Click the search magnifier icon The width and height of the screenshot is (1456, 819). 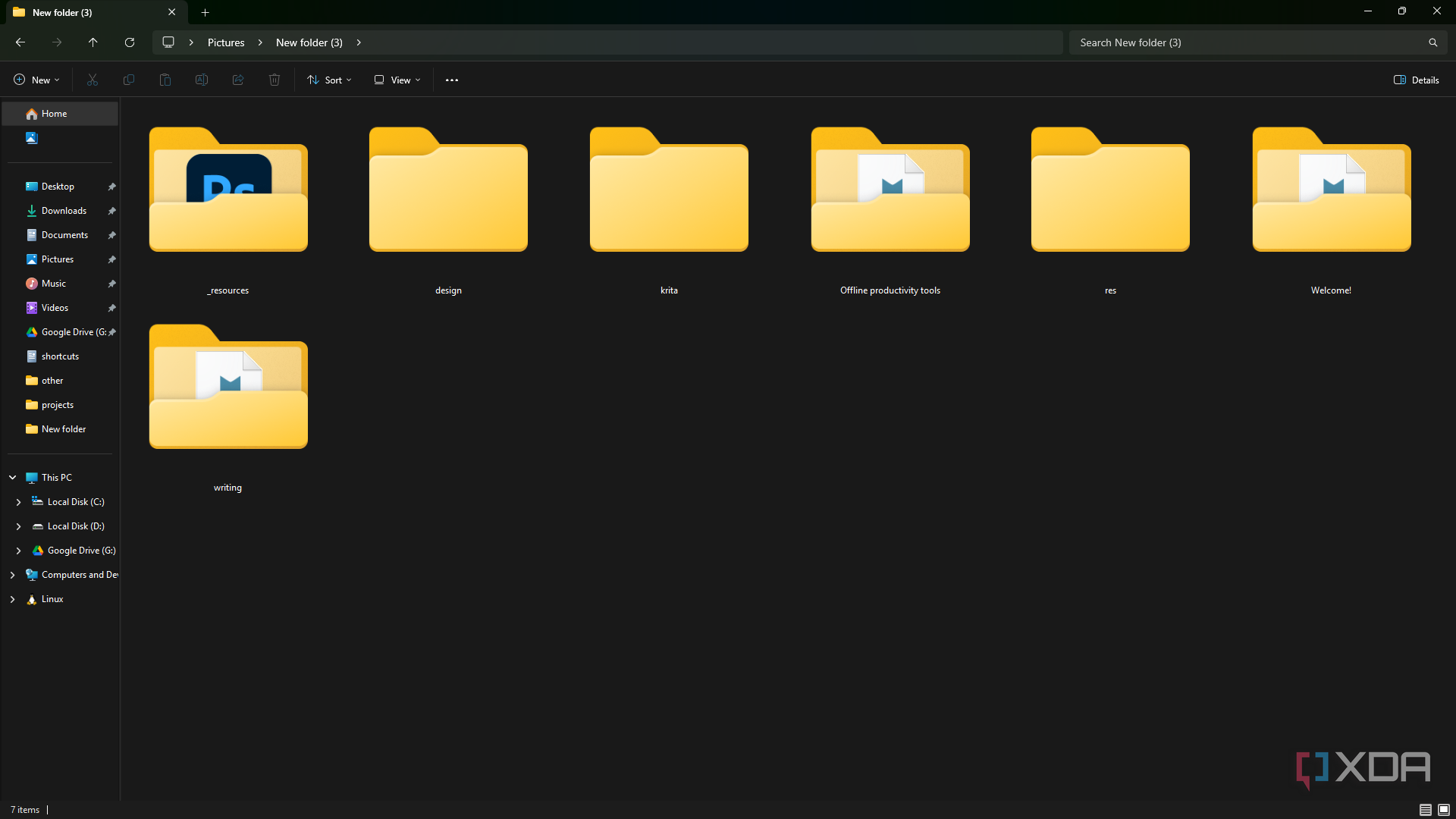coord(1432,42)
